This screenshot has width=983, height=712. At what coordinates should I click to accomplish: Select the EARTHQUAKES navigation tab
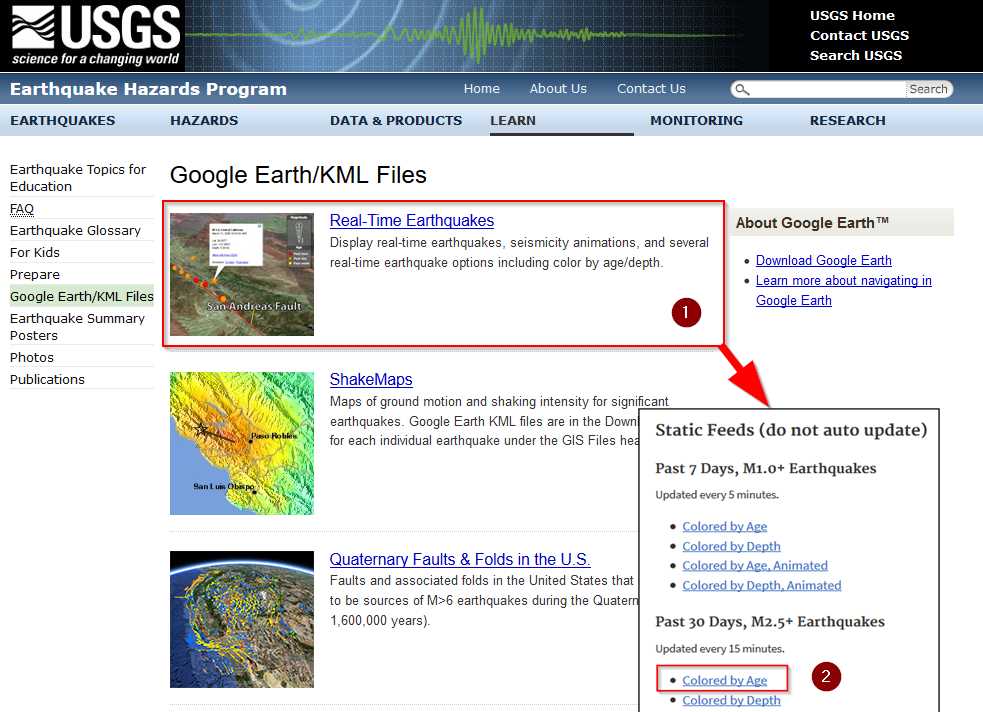tap(63, 120)
